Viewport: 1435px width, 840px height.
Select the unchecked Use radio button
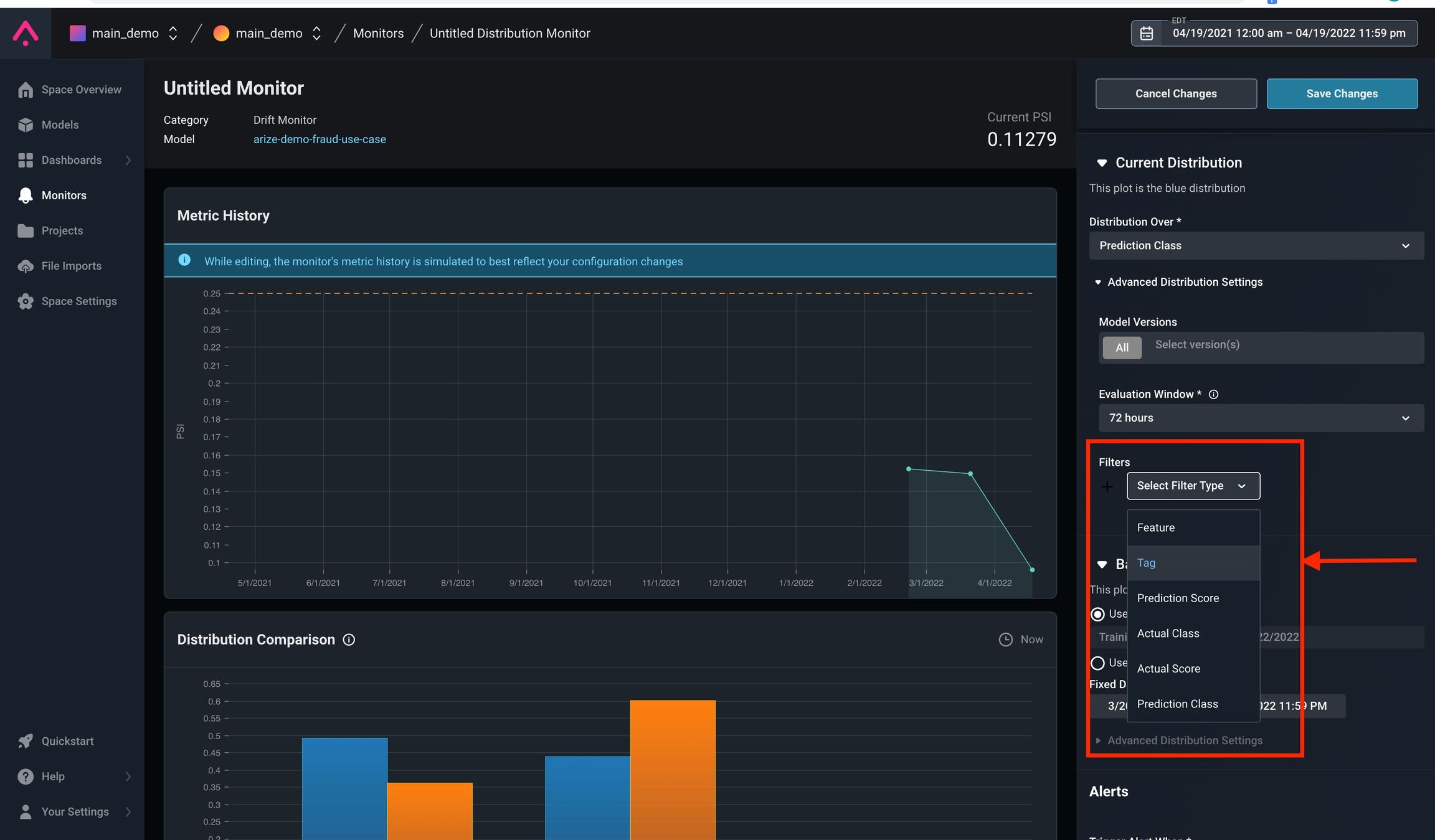1098,663
